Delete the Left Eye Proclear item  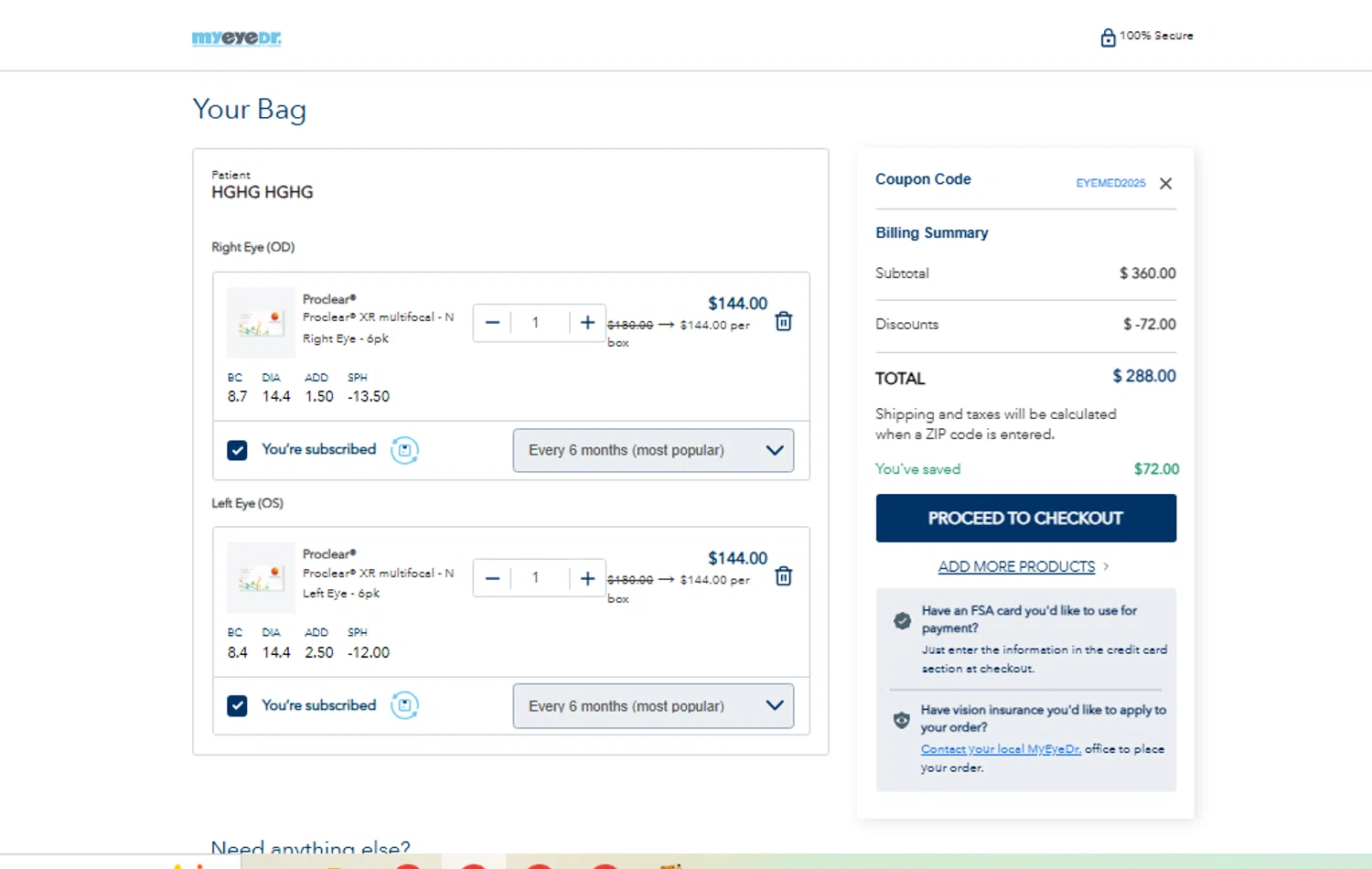click(x=784, y=576)
